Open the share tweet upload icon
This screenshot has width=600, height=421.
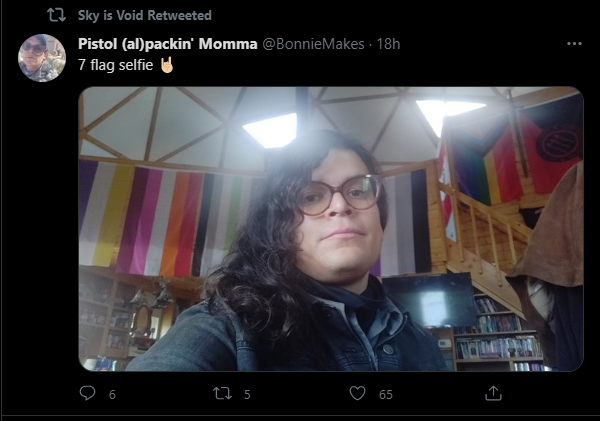pos(493,393)
